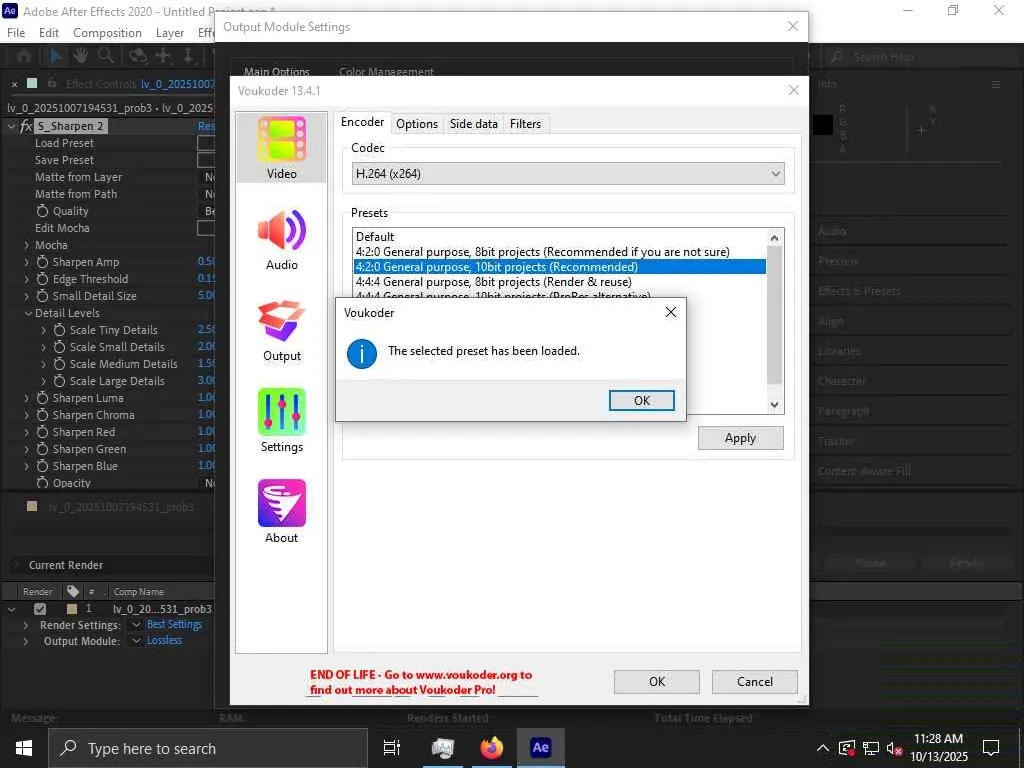Screen dimensions: 1024x768
Task: Toggle stopwatch for Sharpen Red
Action: (42, 432)
